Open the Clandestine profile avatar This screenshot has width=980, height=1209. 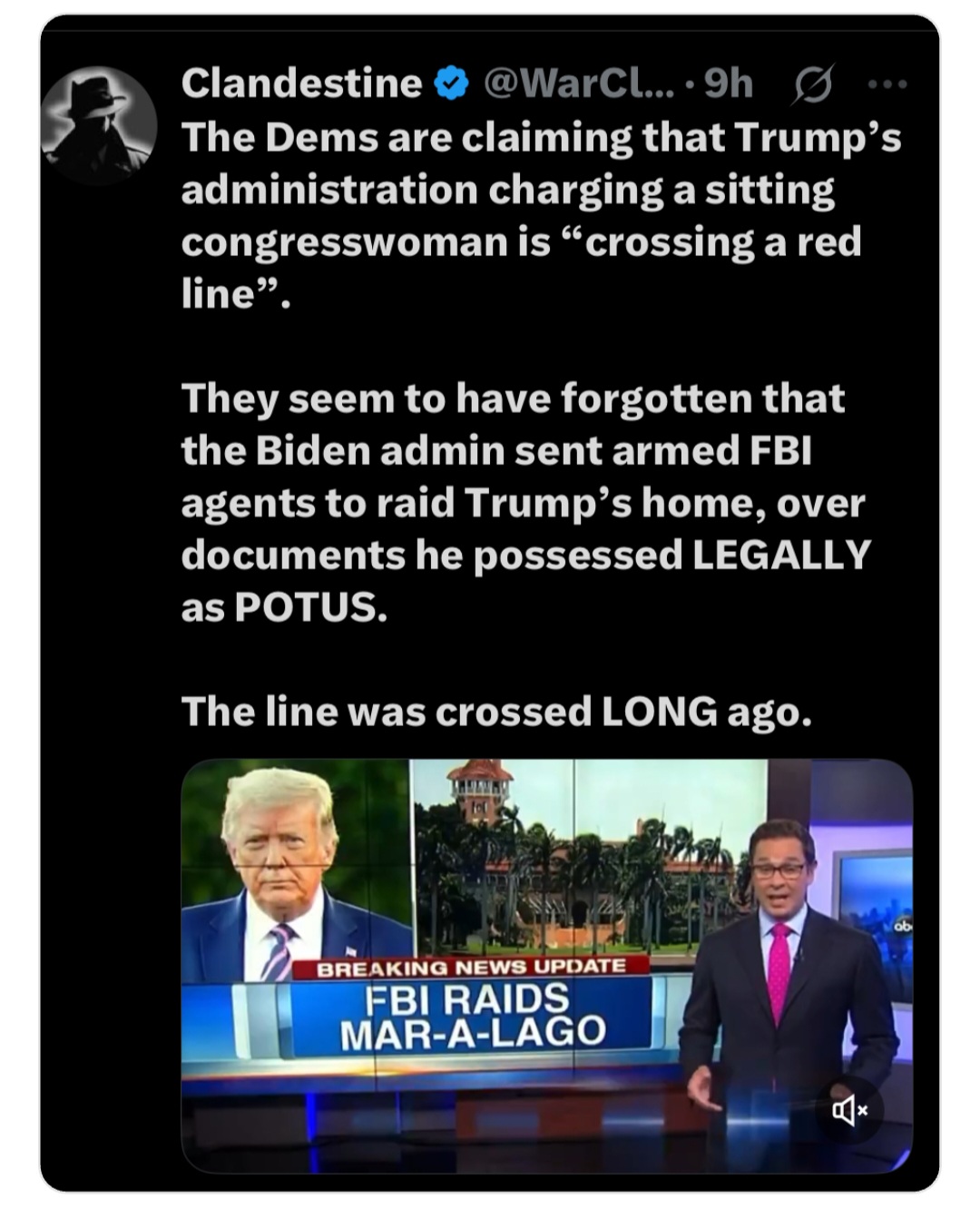99,124
